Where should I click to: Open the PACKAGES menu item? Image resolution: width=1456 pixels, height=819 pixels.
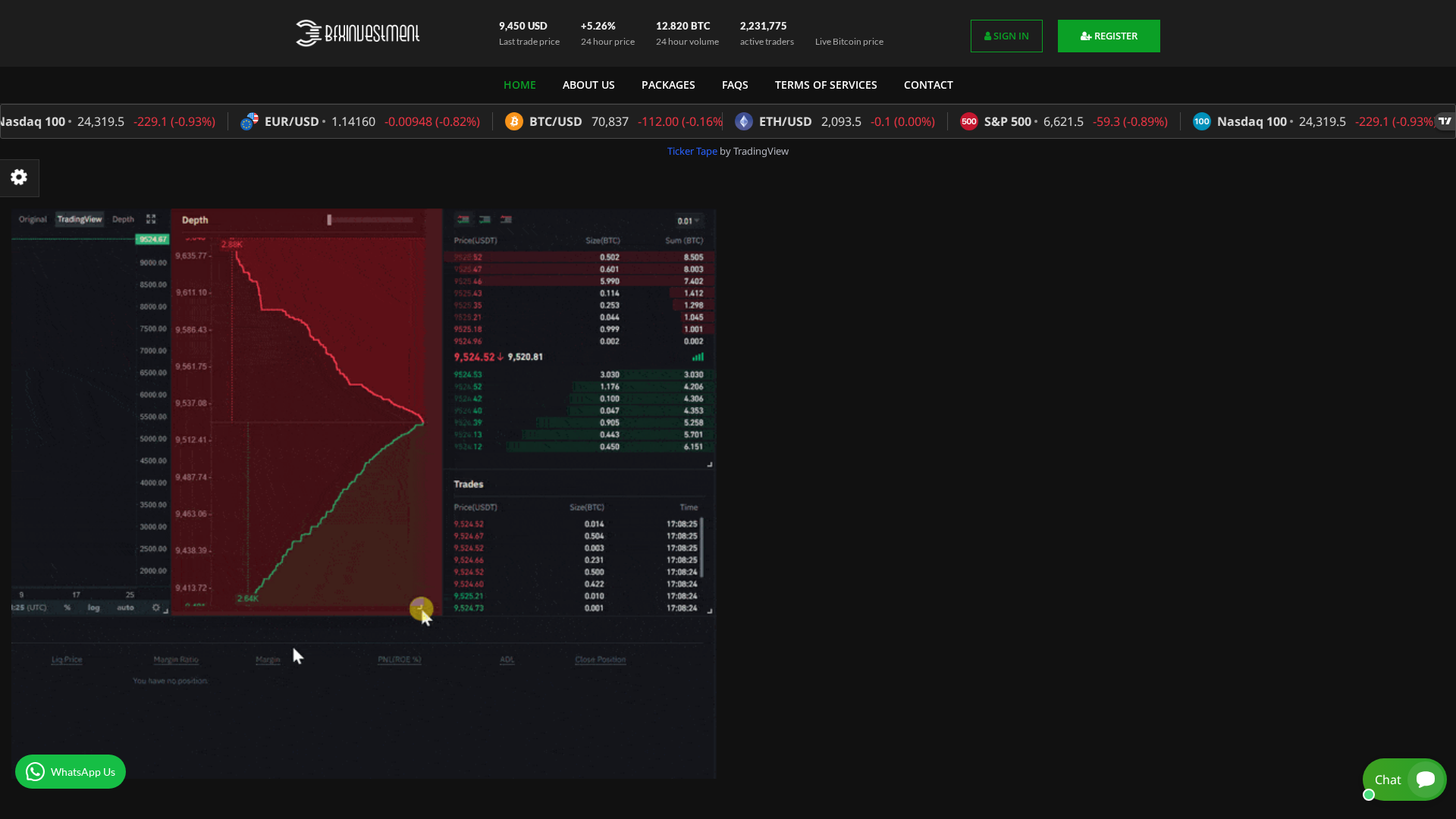tap(668, 85)
